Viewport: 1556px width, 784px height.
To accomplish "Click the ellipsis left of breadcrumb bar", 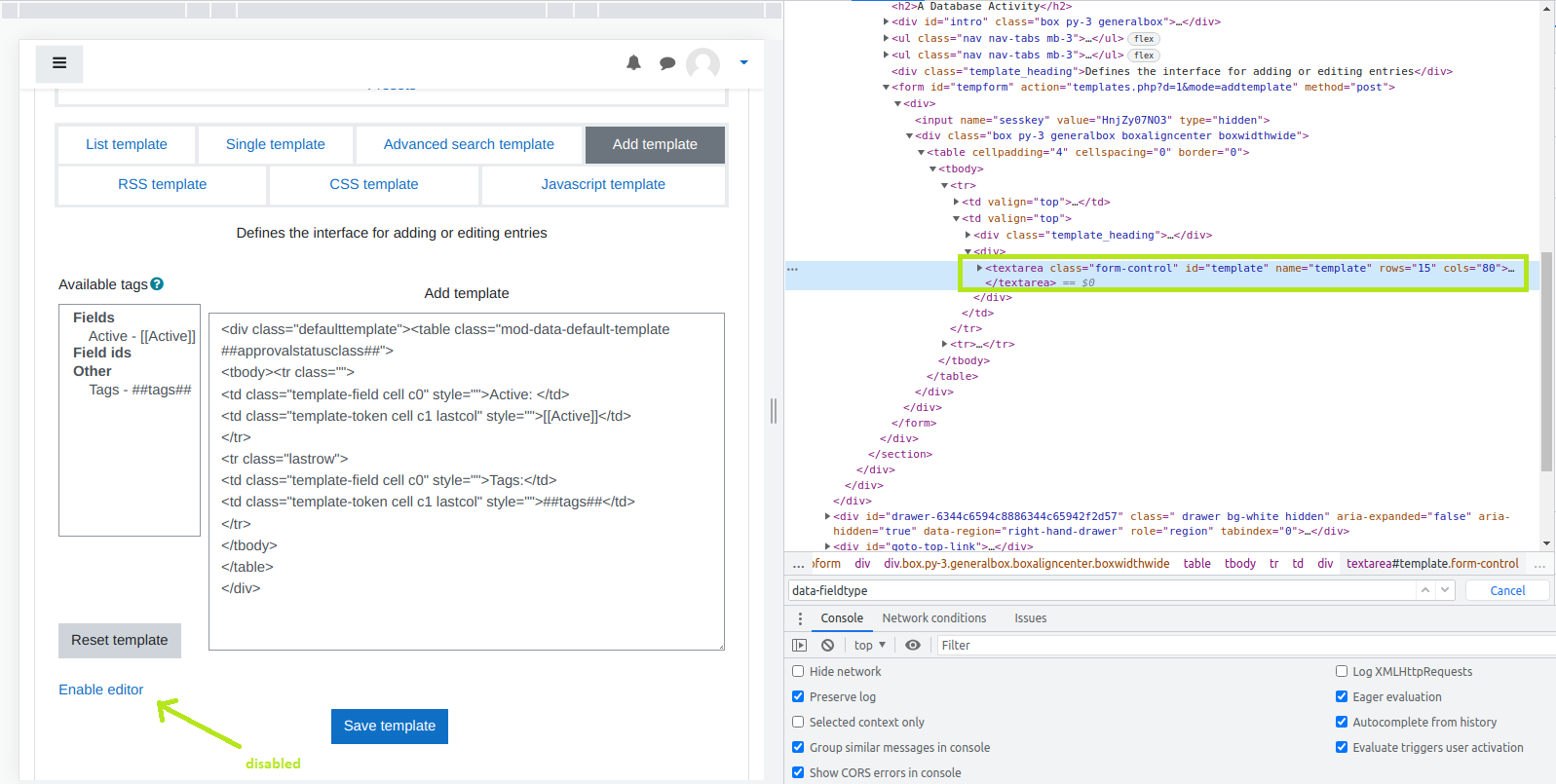I will point(799,564).
